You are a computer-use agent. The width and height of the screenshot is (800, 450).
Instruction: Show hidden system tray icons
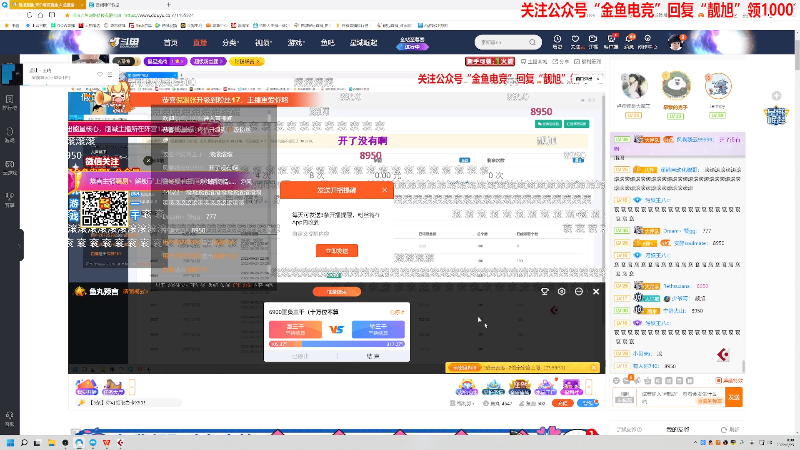(x=695, y=443)
